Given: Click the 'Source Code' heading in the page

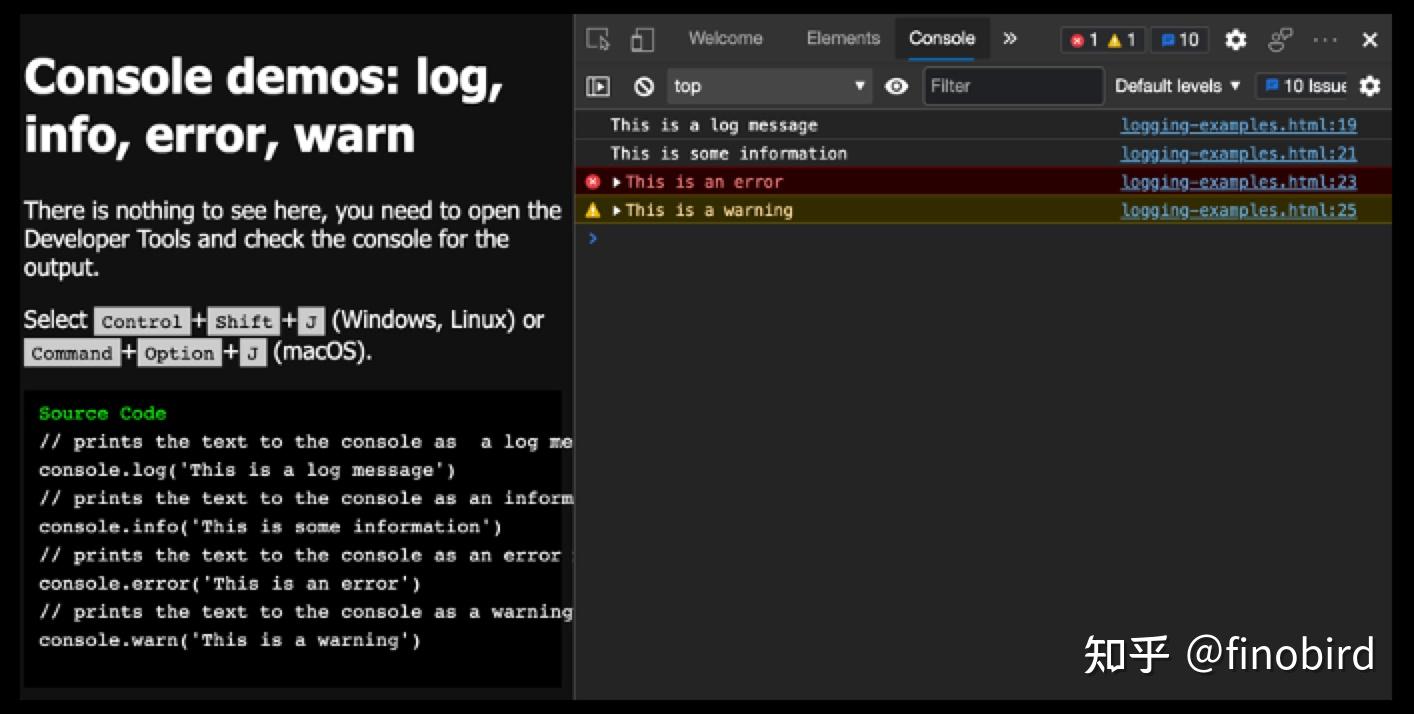Looking at the screenshot, I should [x=102, y=413].
